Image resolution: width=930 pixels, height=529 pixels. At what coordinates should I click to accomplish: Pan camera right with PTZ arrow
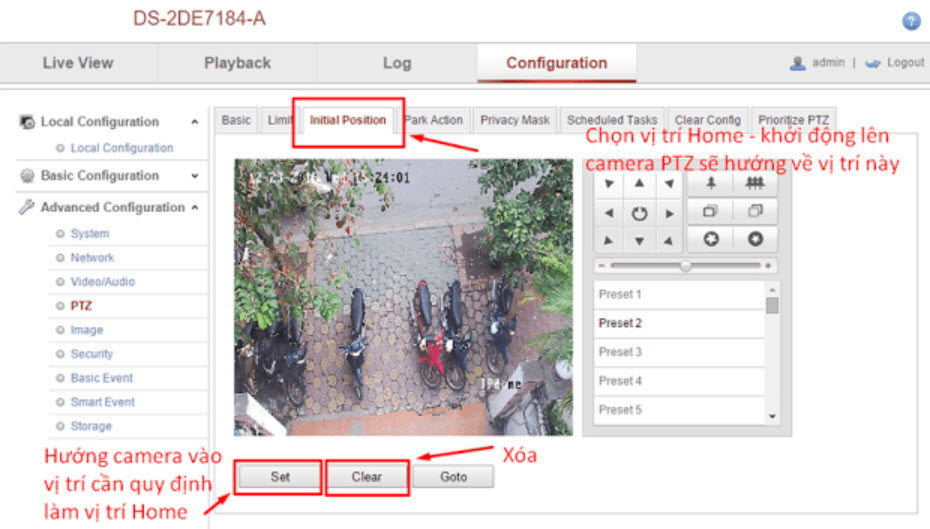click(x=669, y=213)
